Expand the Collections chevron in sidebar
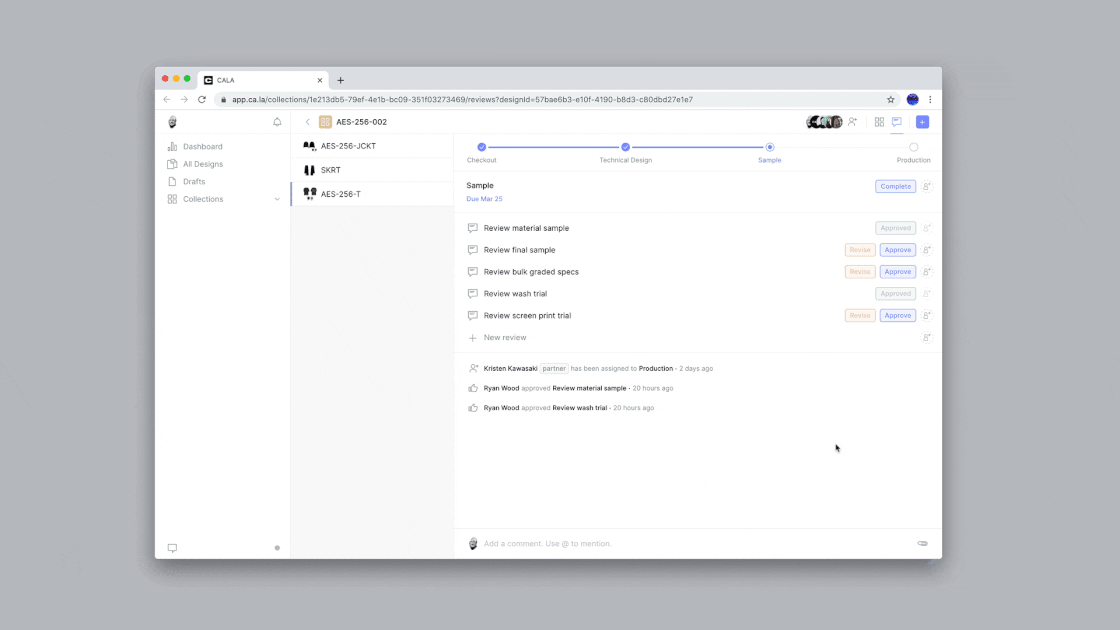The width and height of the screenshot is (1120, 630). point(277,199)
